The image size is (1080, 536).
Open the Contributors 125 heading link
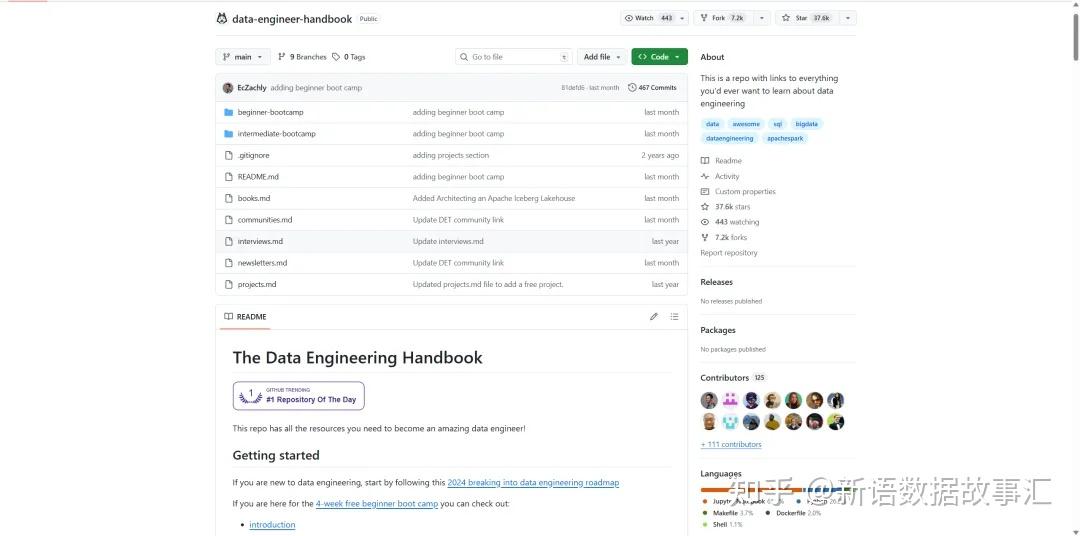[x=733, y=378]
